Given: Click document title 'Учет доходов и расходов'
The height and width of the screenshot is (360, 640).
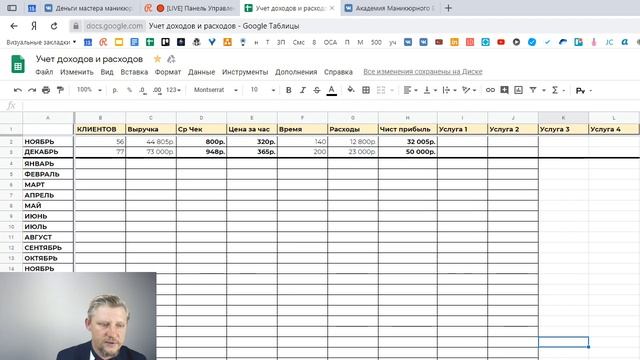Looking at the screenshot, I should click(x=89, y=59).
